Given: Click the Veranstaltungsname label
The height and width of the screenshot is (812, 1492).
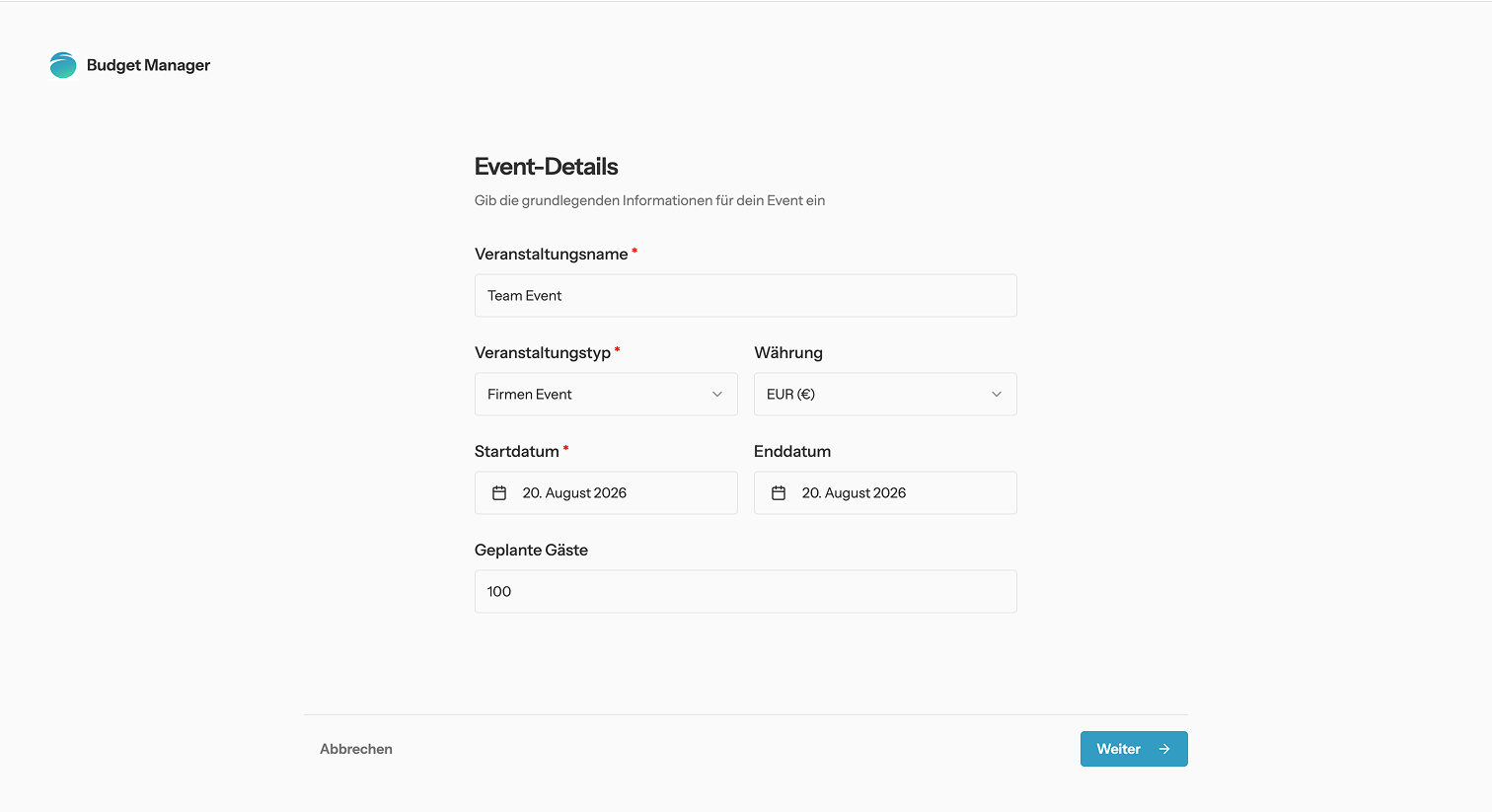Looking at the screenshot, I should pos(552,254).
